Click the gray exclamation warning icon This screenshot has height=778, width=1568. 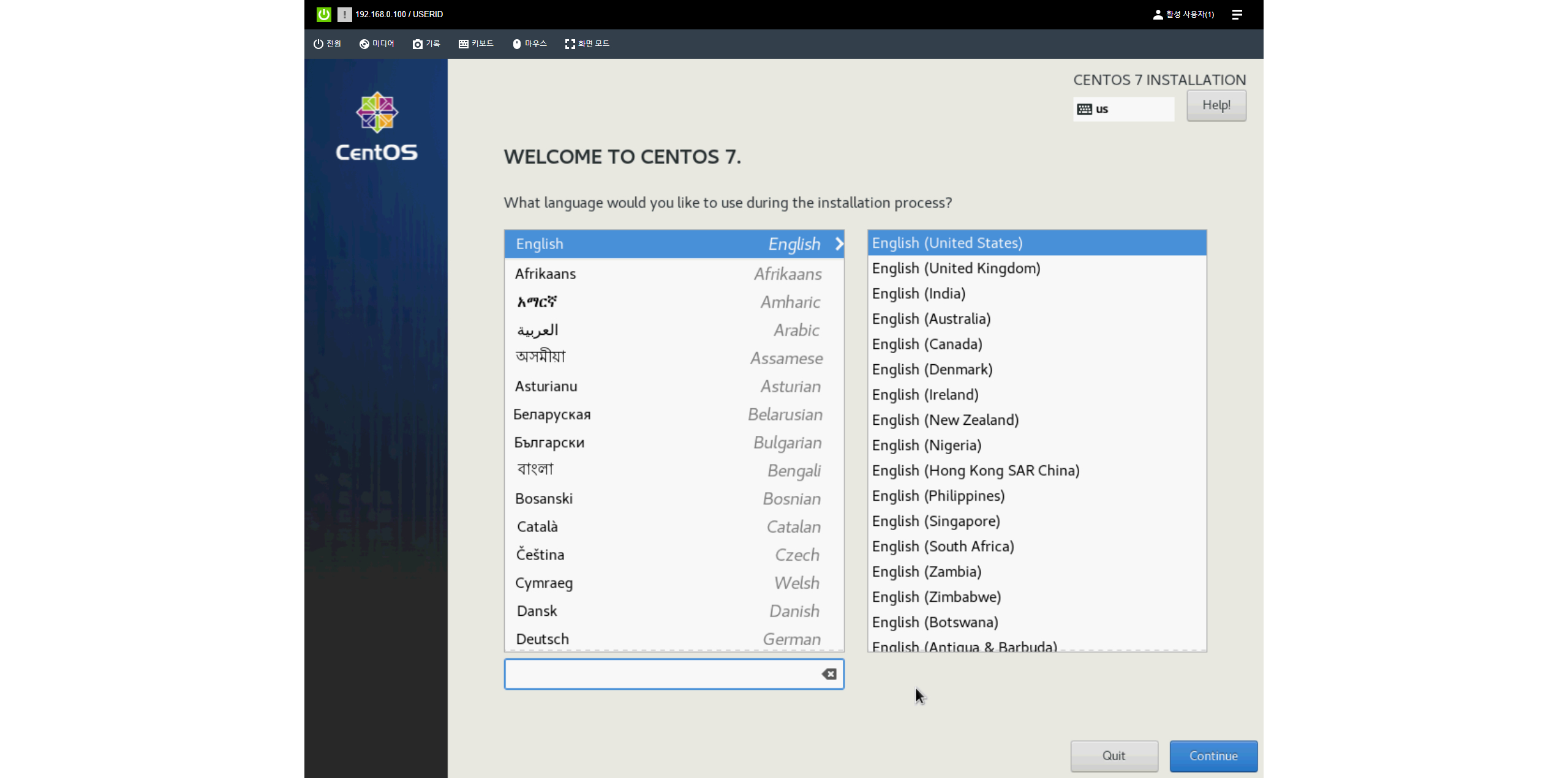pyautogui.click(x=344, y=14)
